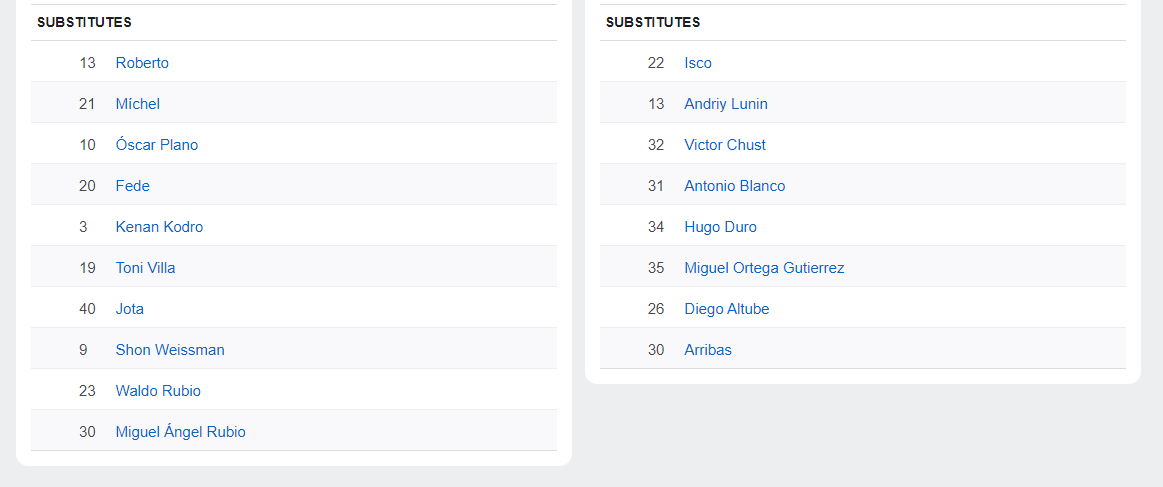
Task: Click the Míchel player link
Action: tap(137, 104)
